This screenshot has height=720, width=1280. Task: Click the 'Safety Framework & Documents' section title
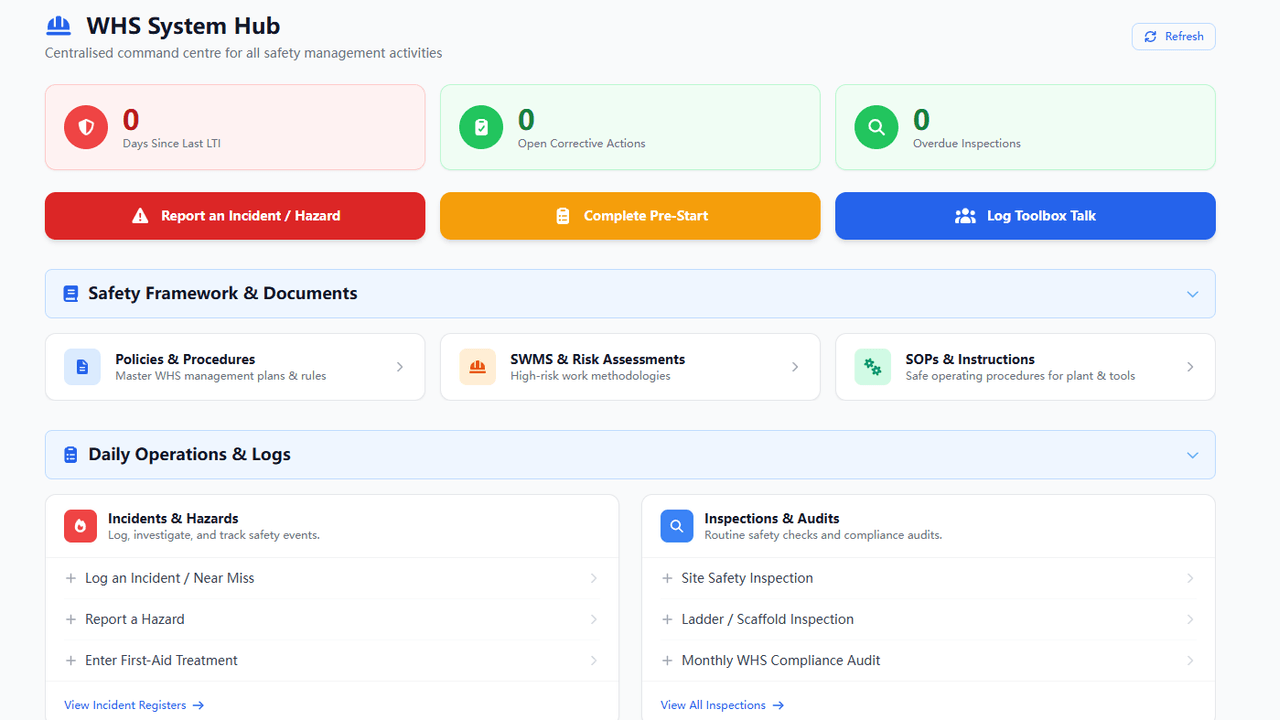pos(223,293)
